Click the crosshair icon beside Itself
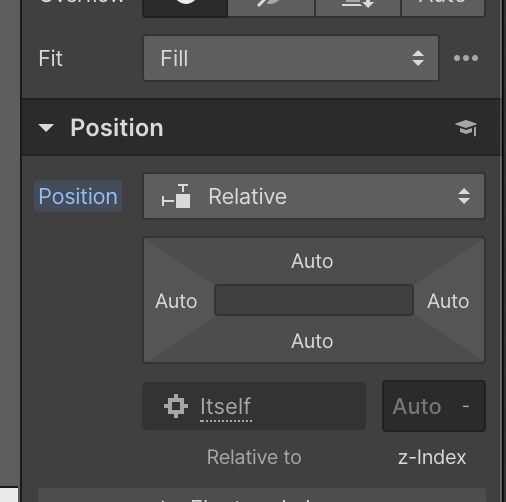This screenshot has width=506, height=502. (176, 406)
